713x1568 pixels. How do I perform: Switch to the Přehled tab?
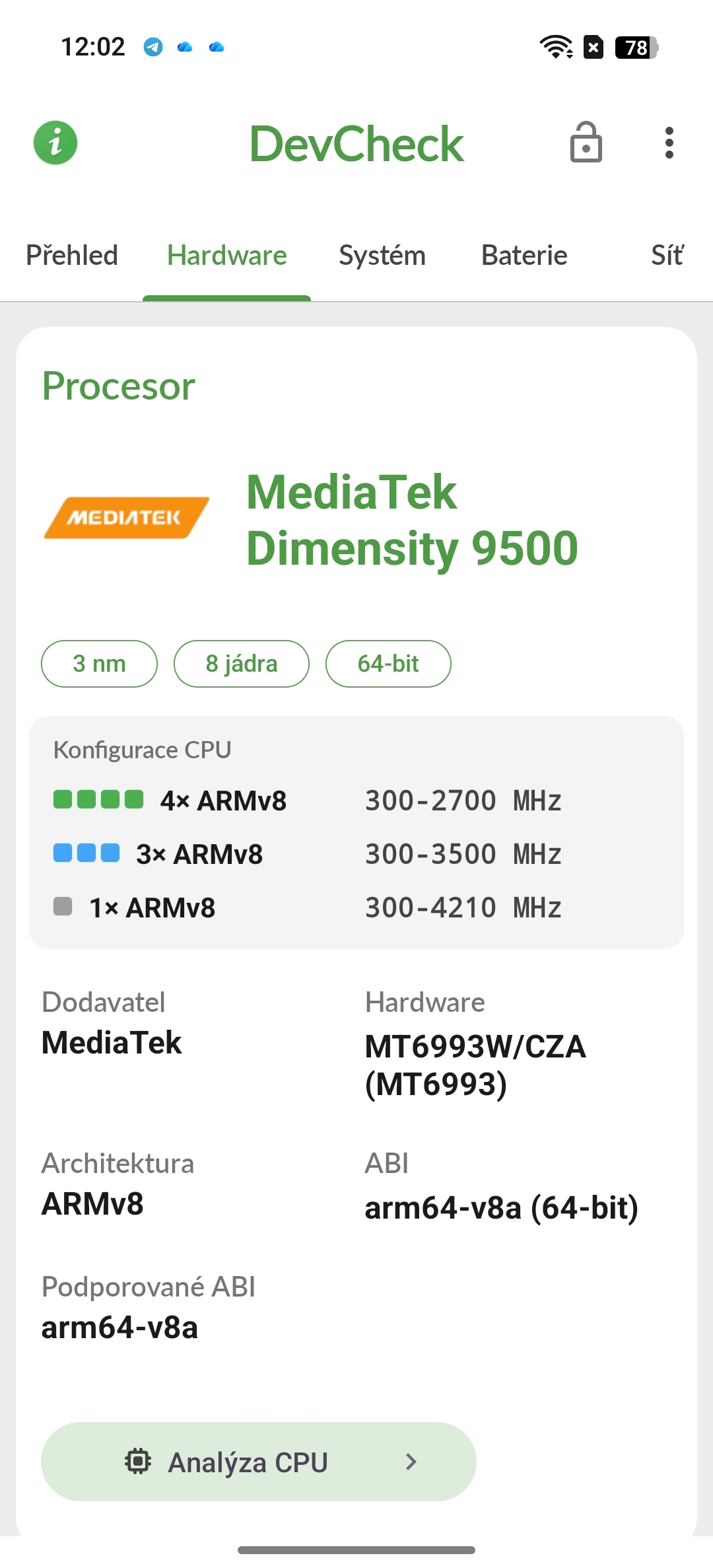[x=72, y=256]
